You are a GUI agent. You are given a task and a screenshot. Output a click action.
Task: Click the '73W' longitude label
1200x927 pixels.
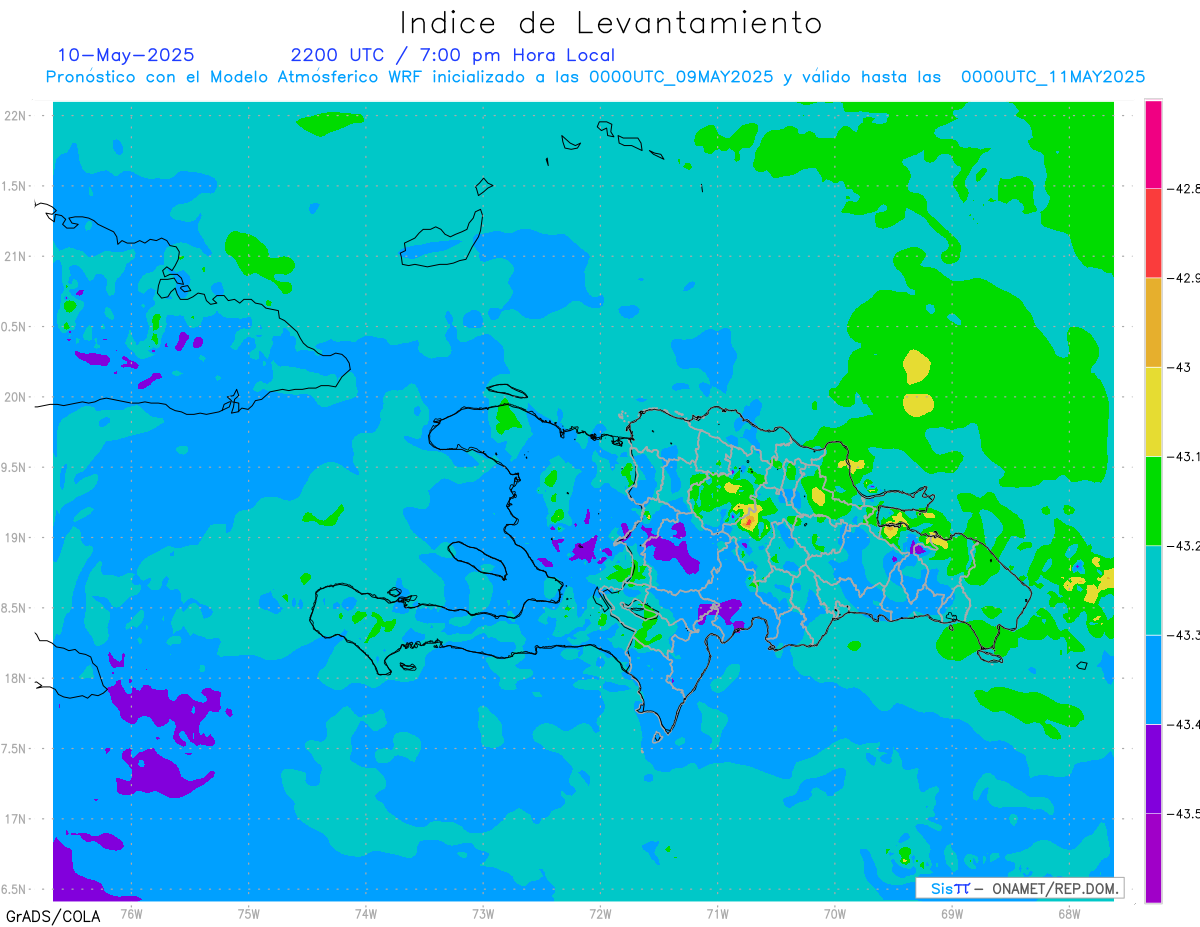(483, 913)
